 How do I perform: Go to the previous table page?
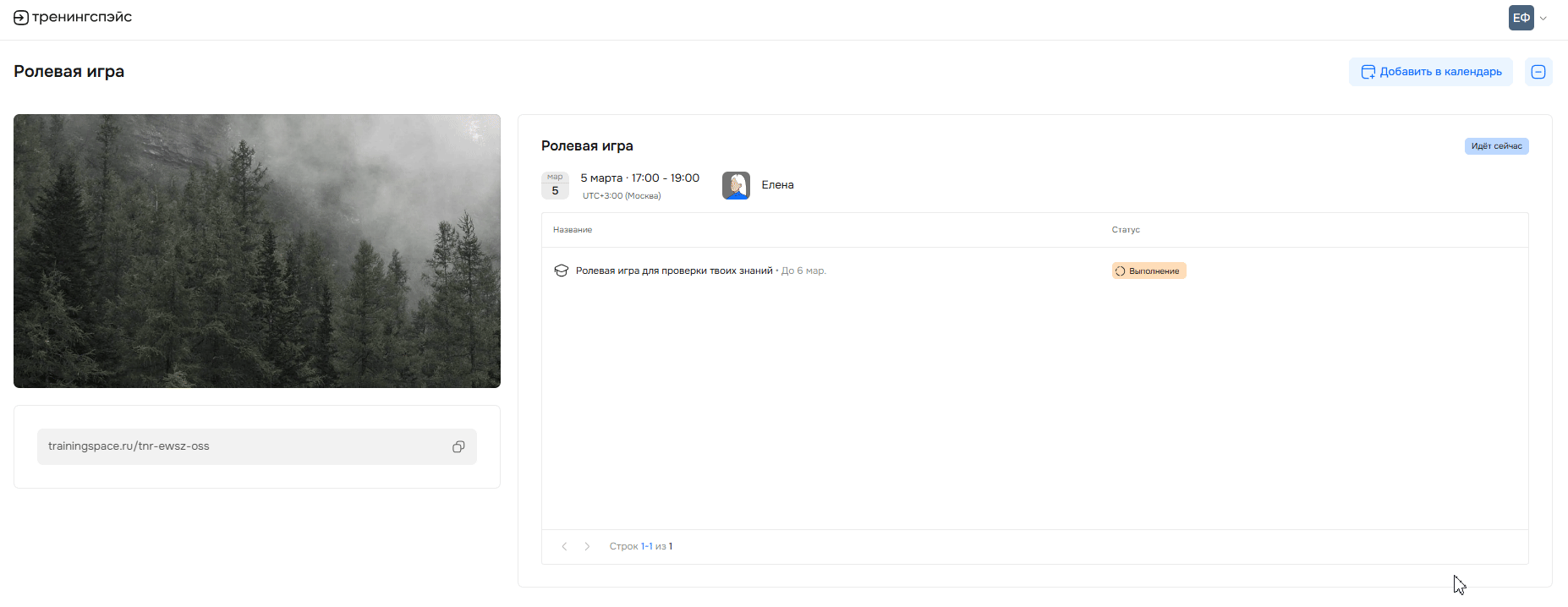(x=564, y=546)
